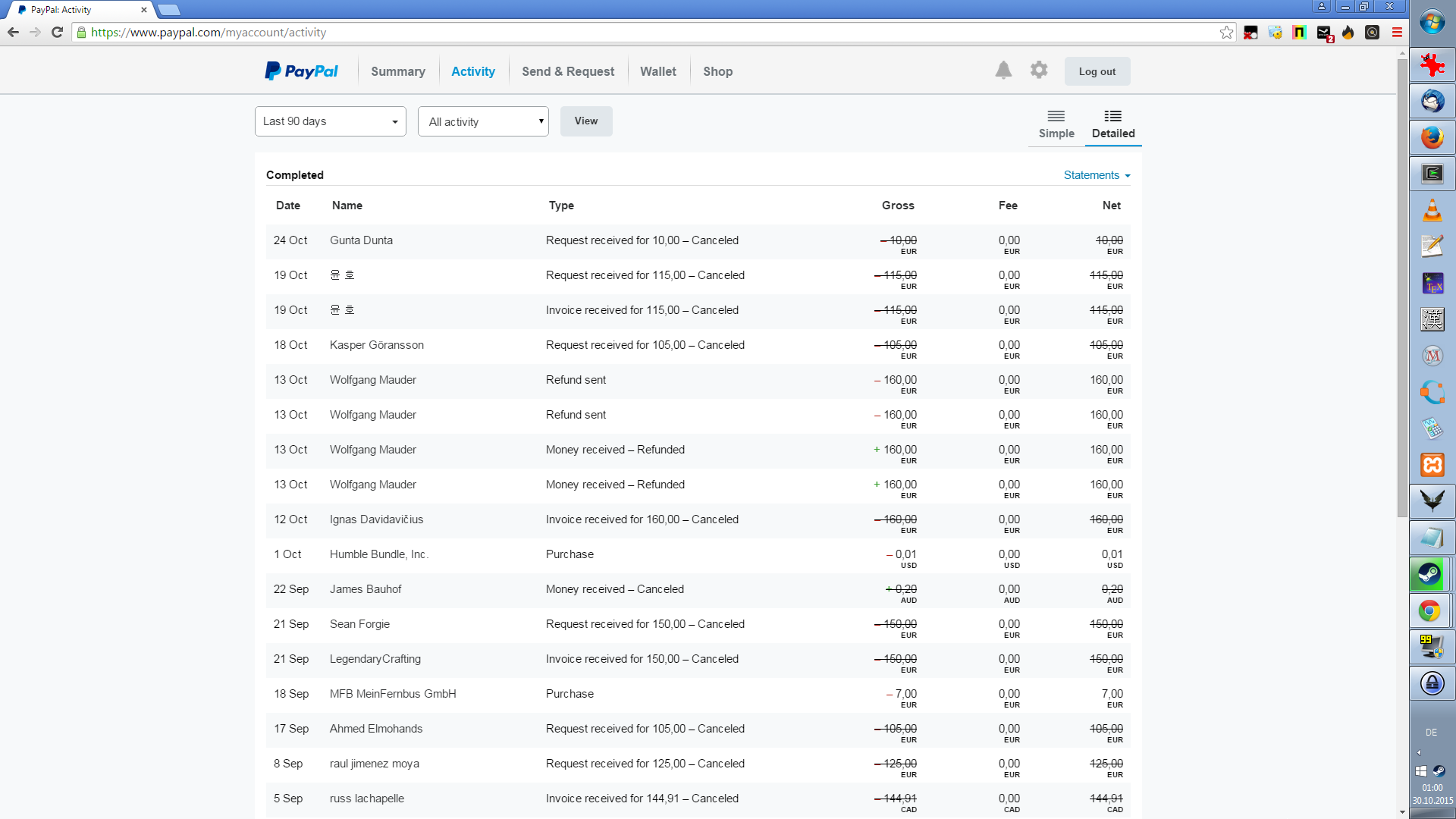Open the All activity filter dropdown
1456x819 pixels.
point(483,121)
